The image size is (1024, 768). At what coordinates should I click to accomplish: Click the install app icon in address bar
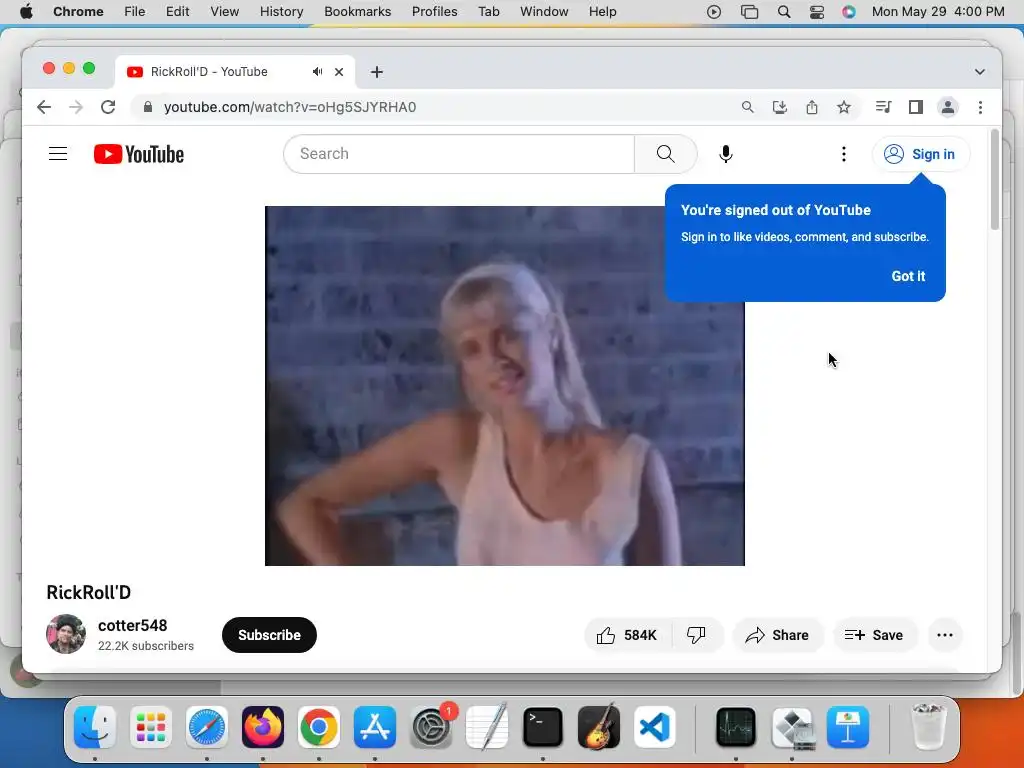point(780,107)
